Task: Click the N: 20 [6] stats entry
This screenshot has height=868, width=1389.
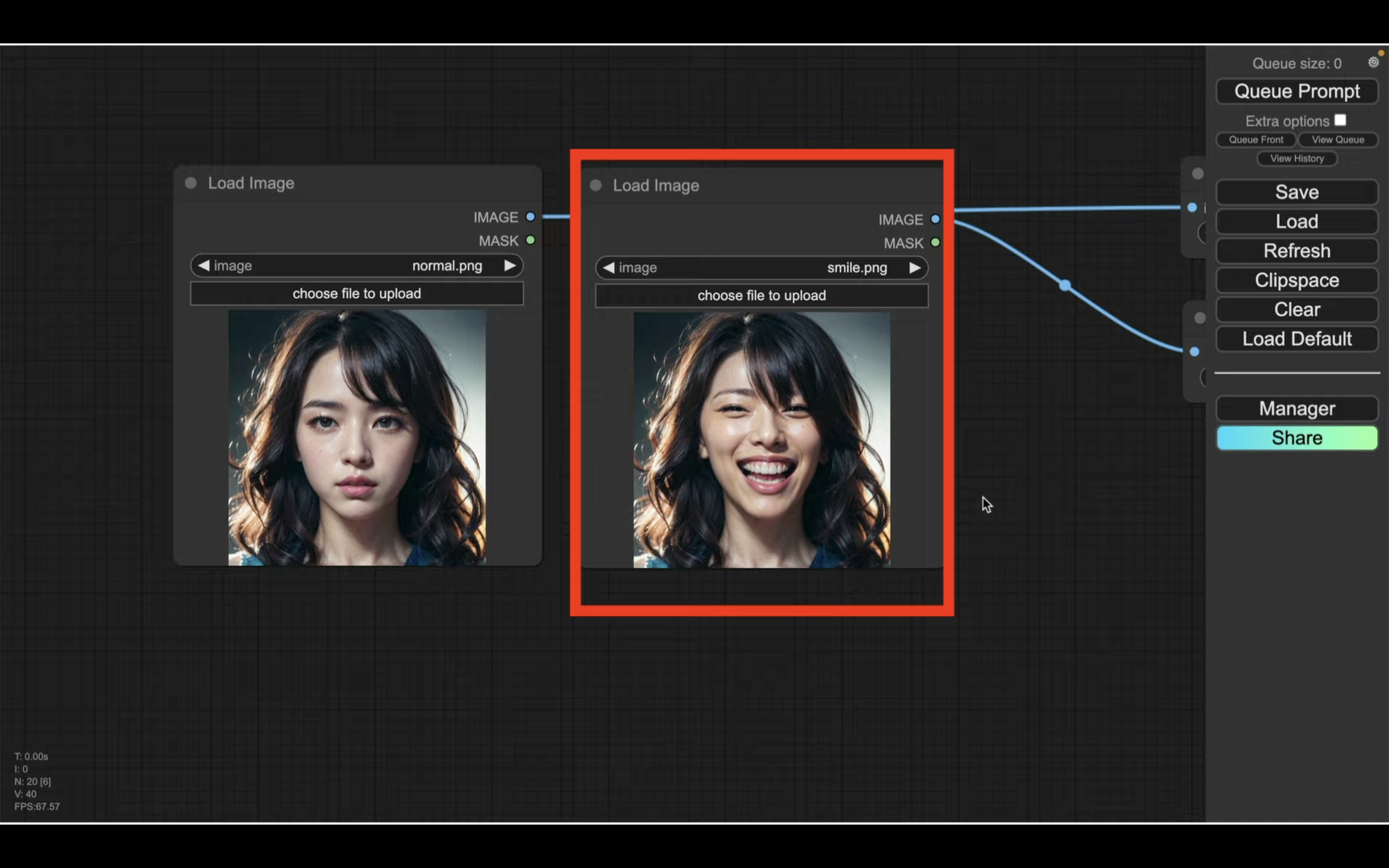Action: coord(33,781)
